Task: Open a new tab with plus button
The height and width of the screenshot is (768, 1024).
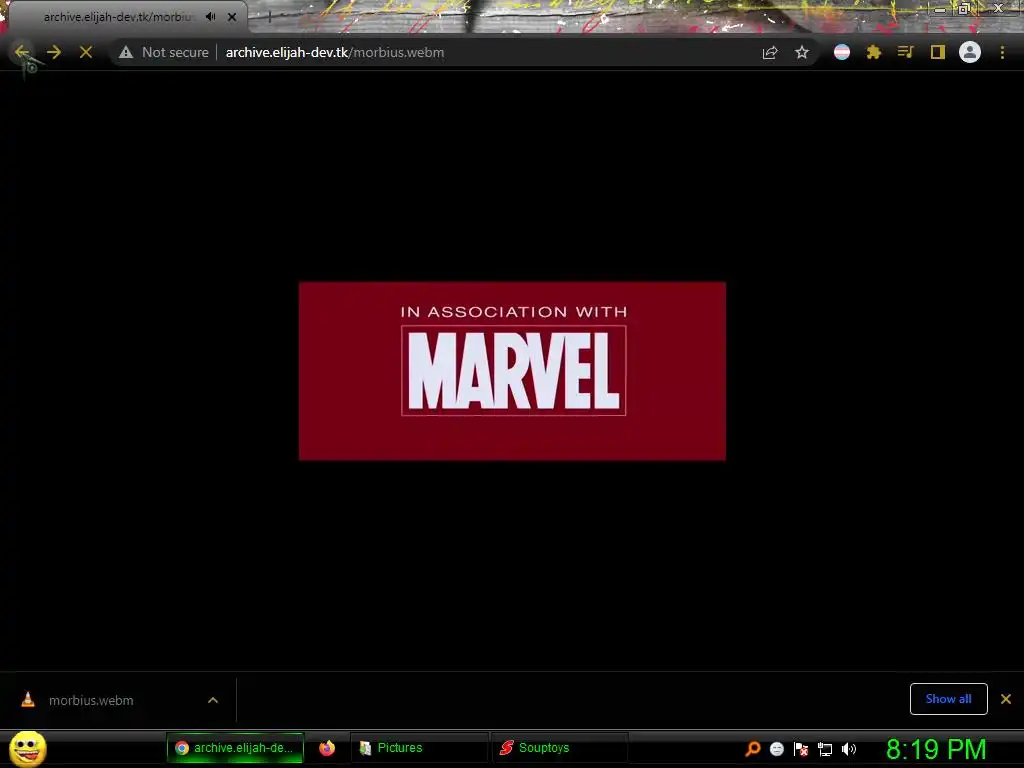Action: [x=269, y=17]
